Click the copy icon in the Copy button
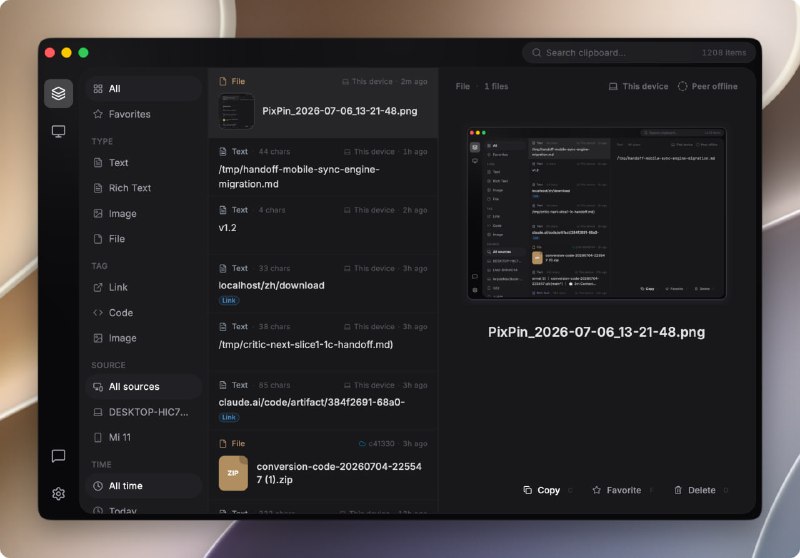Image resolution: width=800 pixels, height=558 pixels. 528,490
